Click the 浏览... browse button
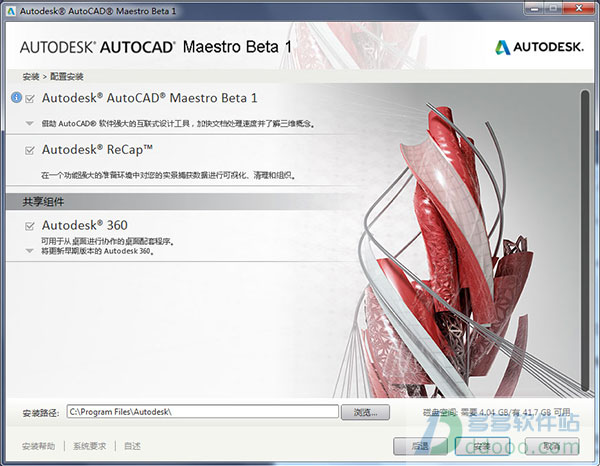 pyautogui.click(x=365, y=412)
